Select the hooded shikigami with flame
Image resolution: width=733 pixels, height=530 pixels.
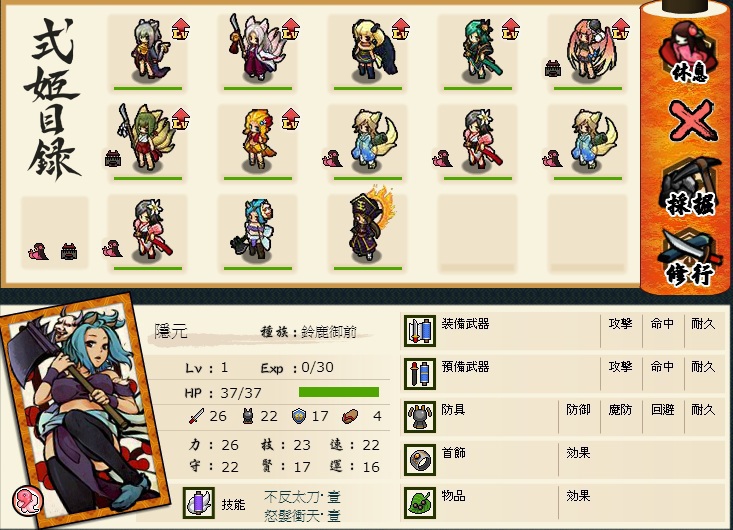pyautogui.click(x=370, y=223)
